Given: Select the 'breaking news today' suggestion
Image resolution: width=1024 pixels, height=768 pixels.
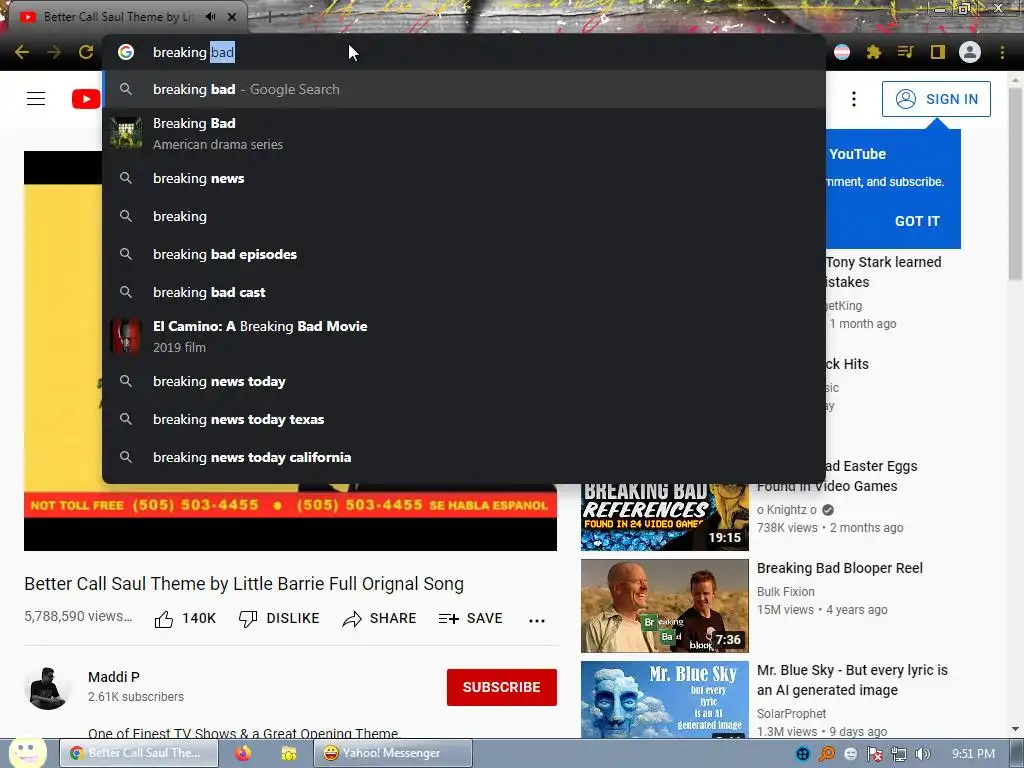Looking at the screenshot, I should tap(464, 381).
